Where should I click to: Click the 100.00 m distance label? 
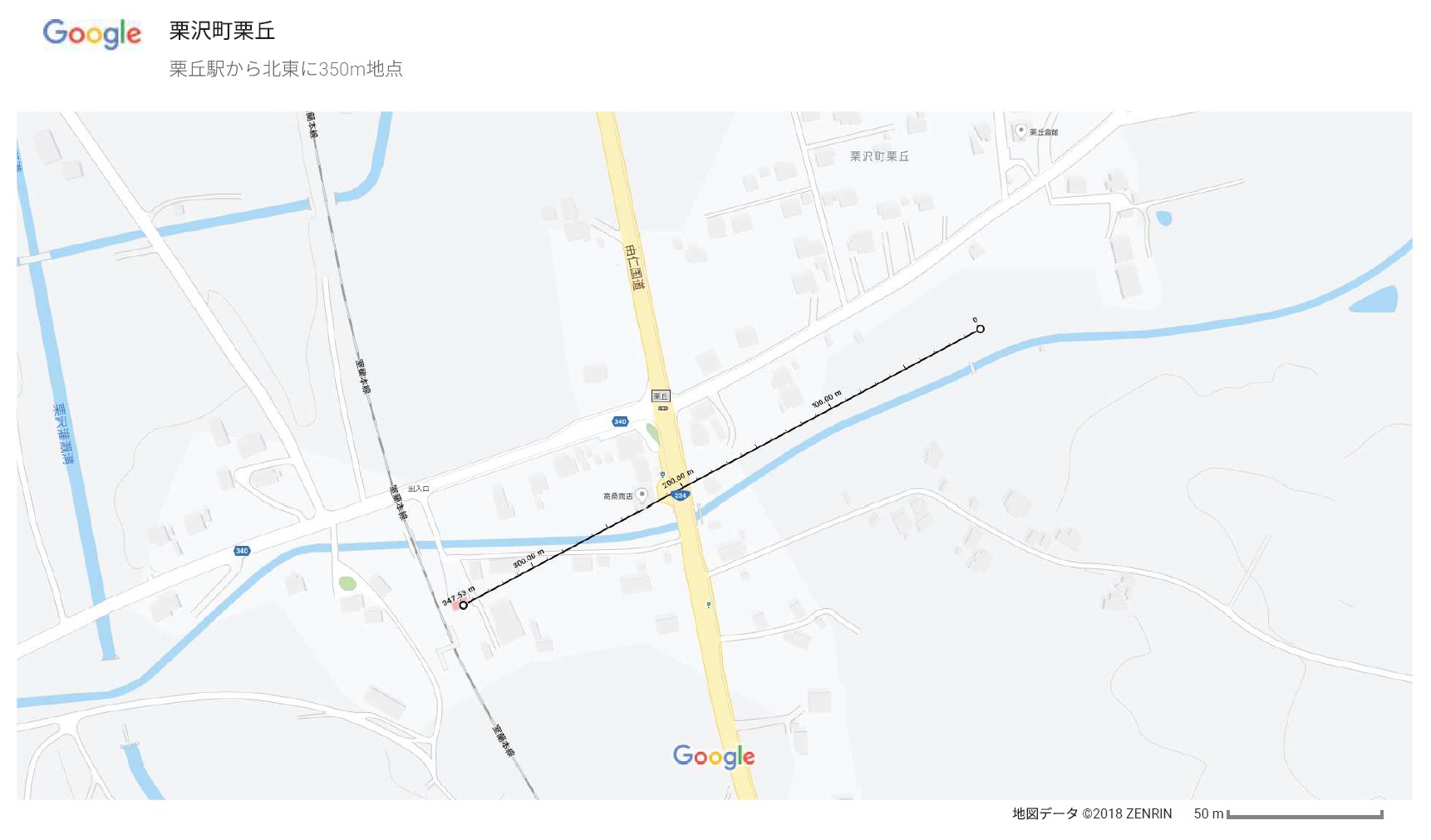coord(827,399)
